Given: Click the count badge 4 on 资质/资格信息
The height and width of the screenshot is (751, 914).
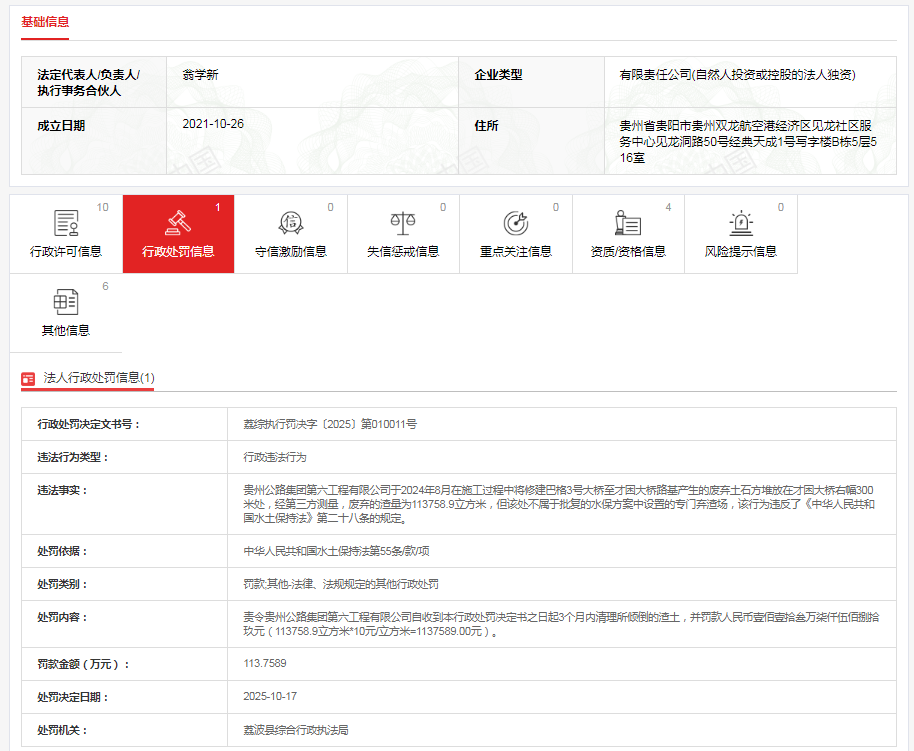Looking at the screenshot, I should pos(668,207).
